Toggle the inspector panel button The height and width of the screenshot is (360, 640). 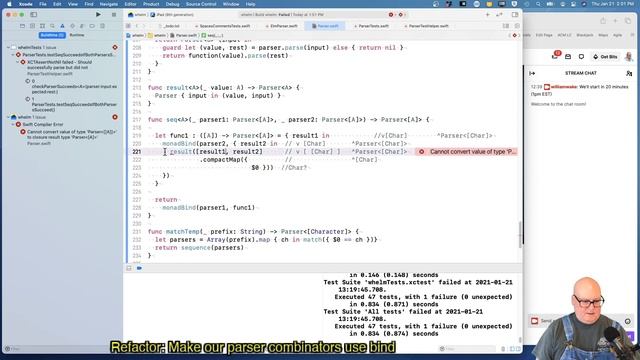tap(515, 15)
